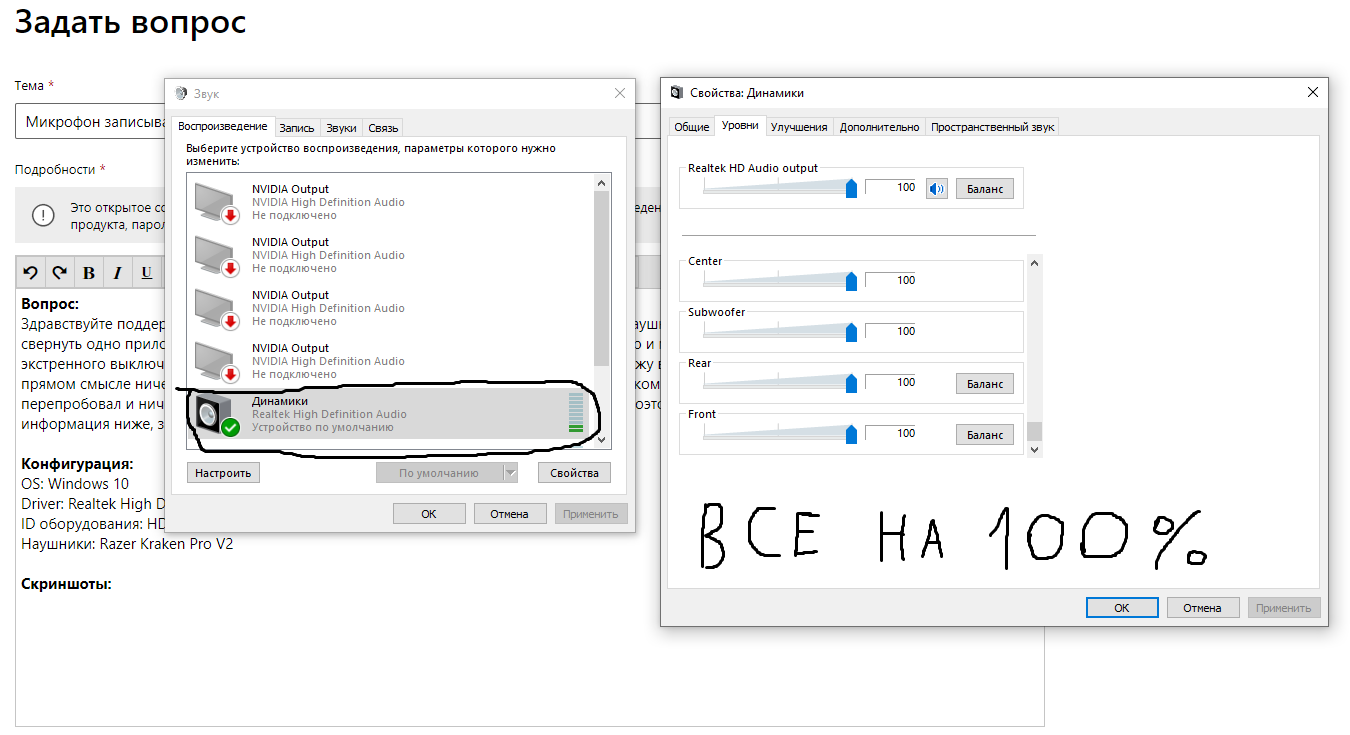Viewport: 1350px width, 735px height.
Task: Click the playback devices list scrollbar up arrow
Action: tap(602, 183)
